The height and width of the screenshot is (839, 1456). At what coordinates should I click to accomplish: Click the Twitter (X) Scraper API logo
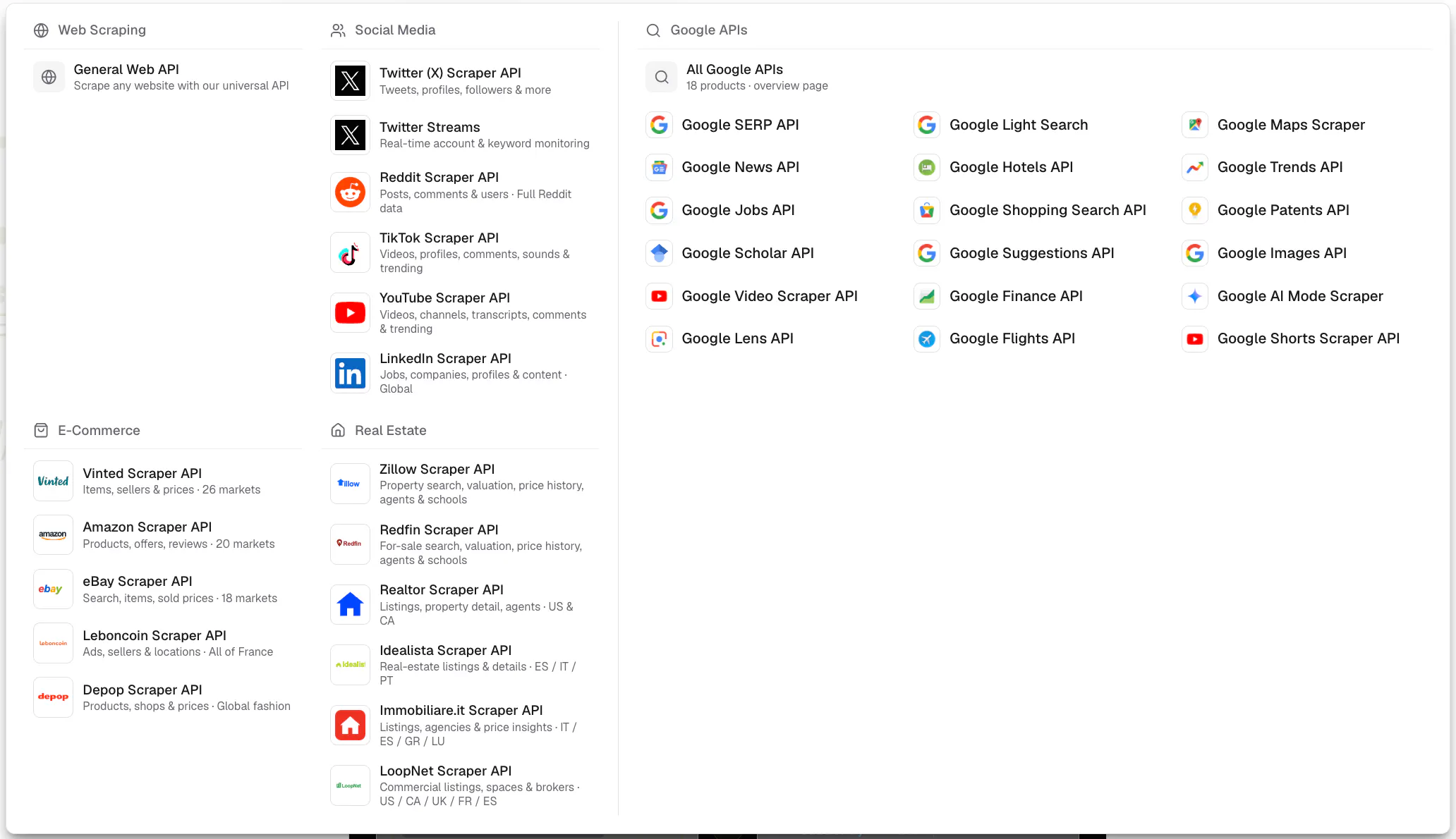(x=350, y=80)
